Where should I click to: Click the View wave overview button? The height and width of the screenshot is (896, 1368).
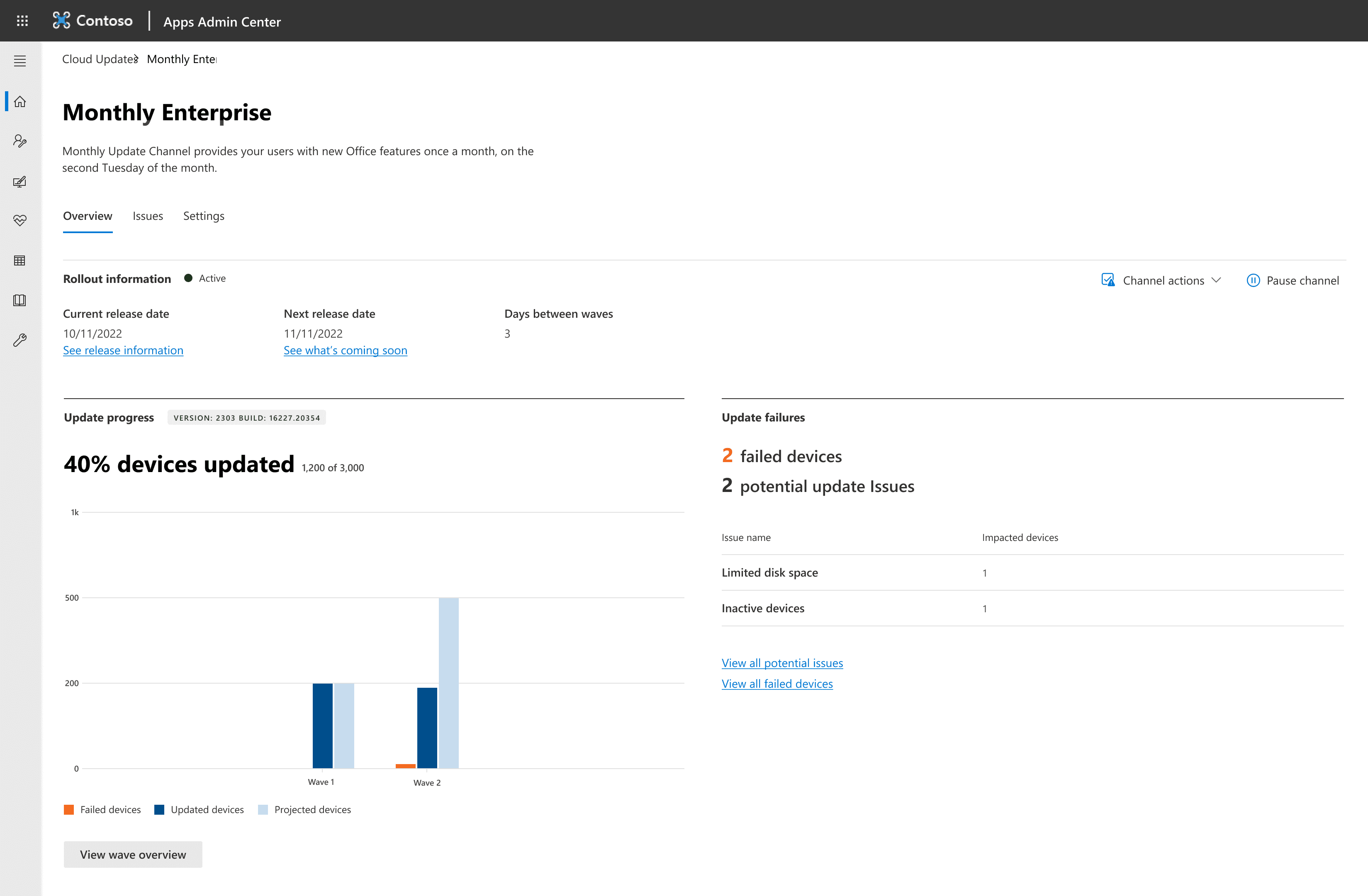[x=133, y=855]
